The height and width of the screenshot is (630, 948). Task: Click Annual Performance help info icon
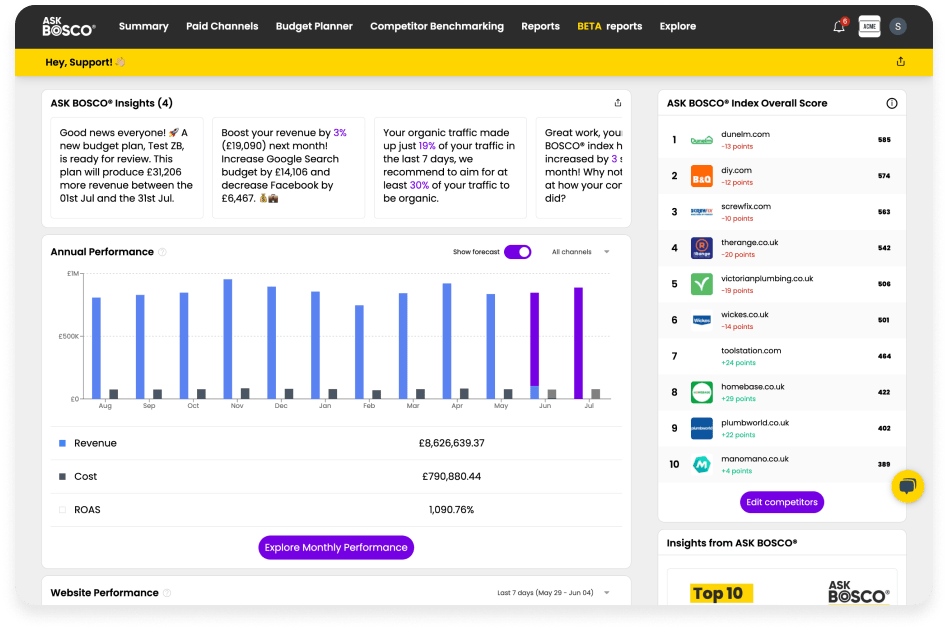tap(162, 252)
